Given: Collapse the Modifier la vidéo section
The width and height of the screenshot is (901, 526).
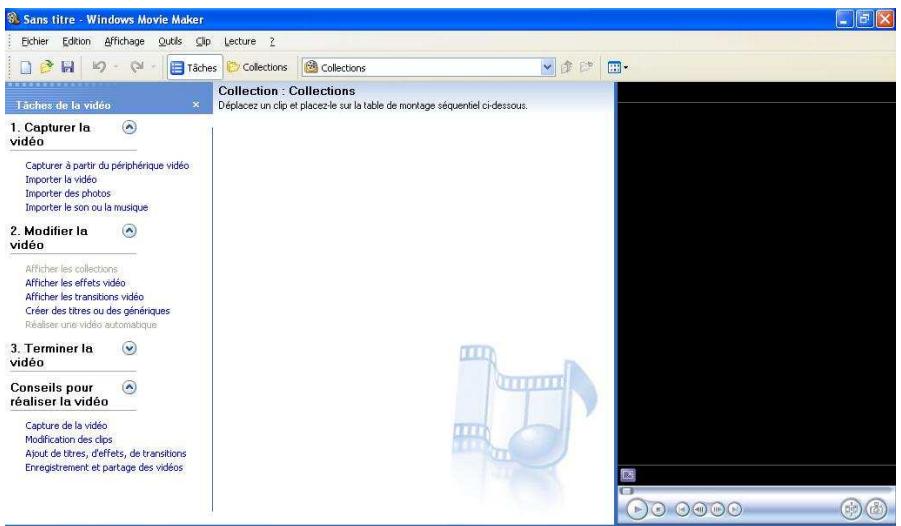Looking at the screenshot, I should [x=129, y=231].
